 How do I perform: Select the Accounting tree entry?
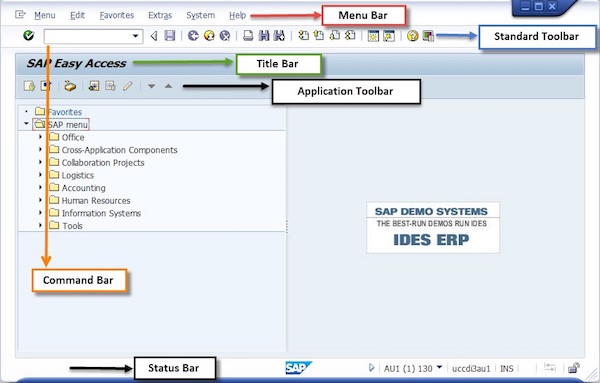pyautogui.click(x=78, y=187)
